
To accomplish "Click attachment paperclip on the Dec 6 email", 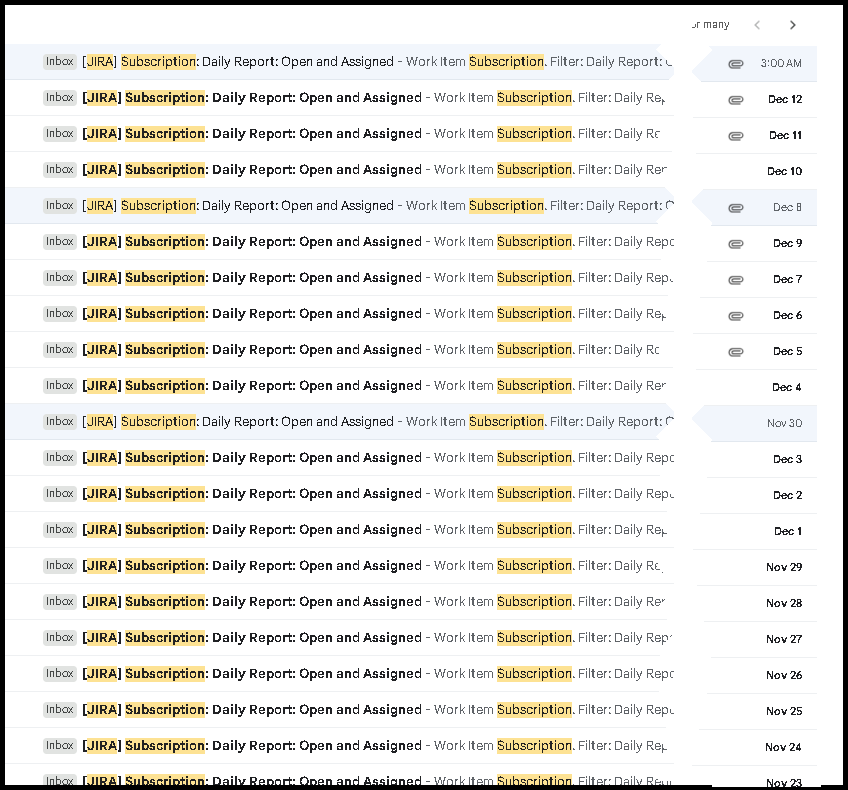I will [736, 316].
